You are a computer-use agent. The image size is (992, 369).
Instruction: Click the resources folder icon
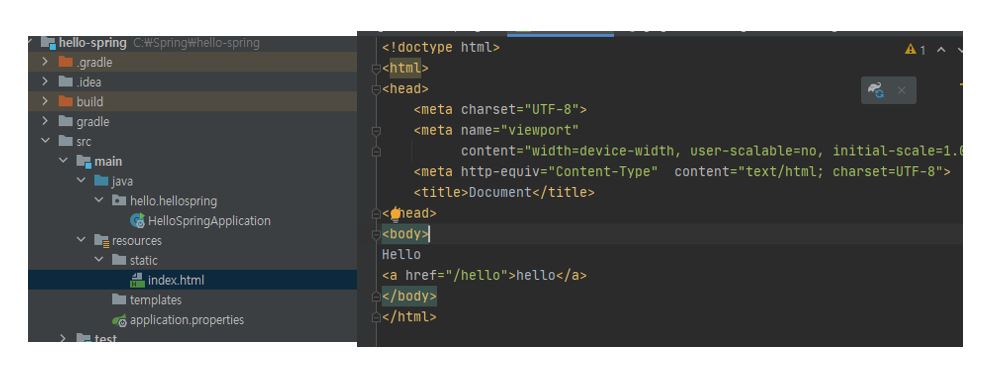pos(101,241)
